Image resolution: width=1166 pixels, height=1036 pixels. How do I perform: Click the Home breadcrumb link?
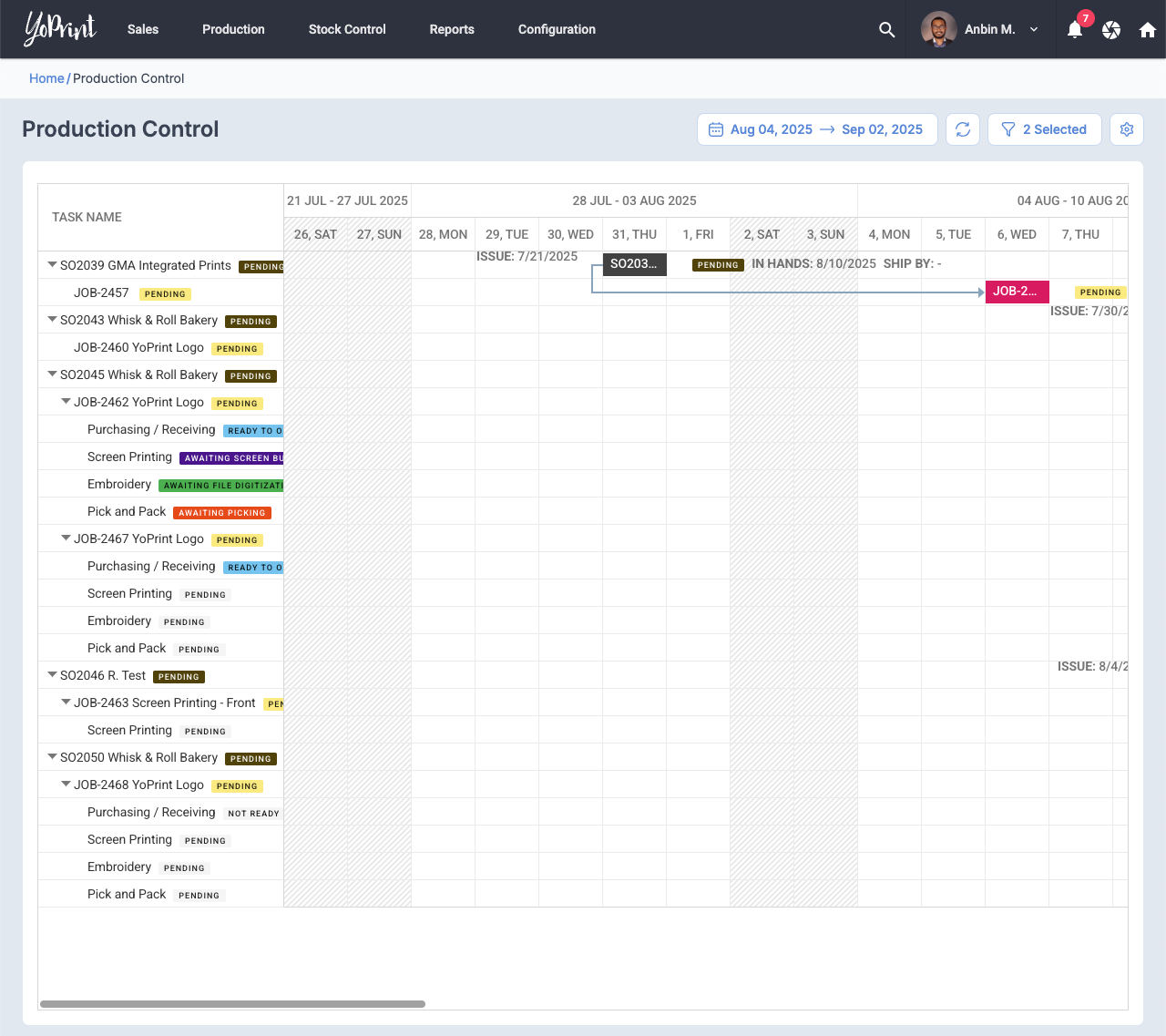tap(46, 78)
